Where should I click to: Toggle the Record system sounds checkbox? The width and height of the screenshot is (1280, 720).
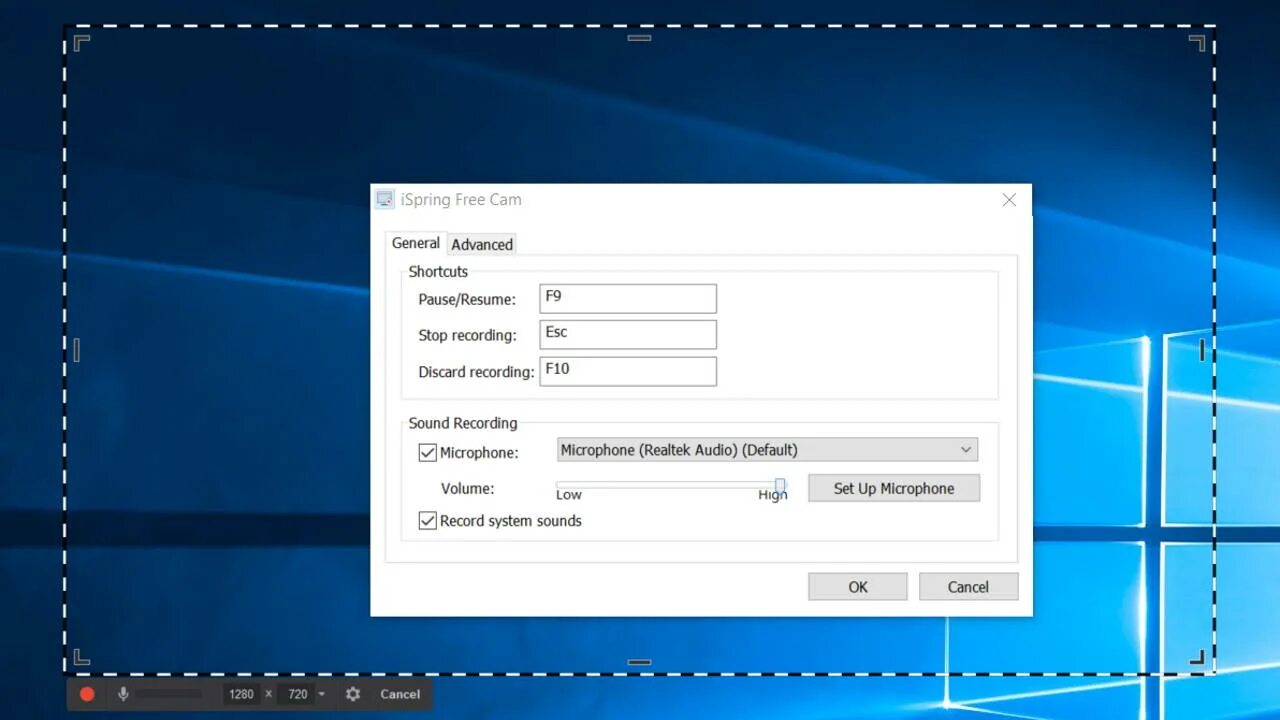pos(428,521)
